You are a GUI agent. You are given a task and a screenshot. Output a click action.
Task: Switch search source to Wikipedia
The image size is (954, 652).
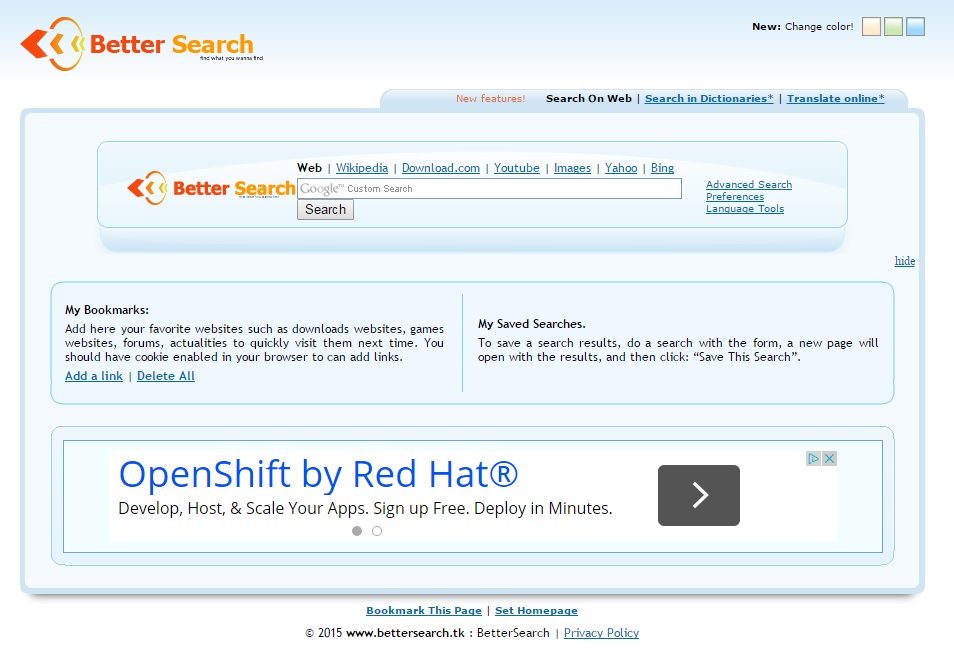pos(362,168)
